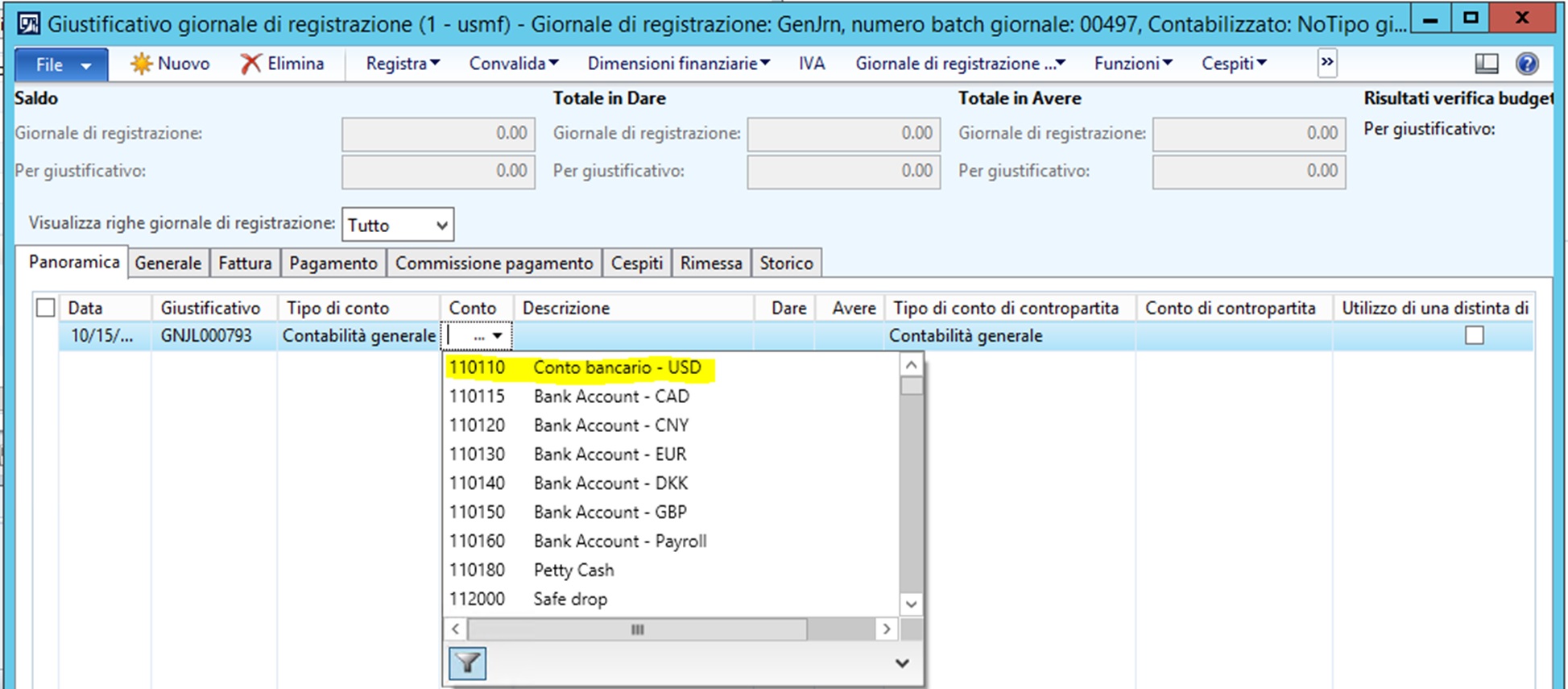The width and height of the screenshot is (1568, 689).
Task: Open the Visualizza righe Tutto dropdown
Action: tap(398, 225)
